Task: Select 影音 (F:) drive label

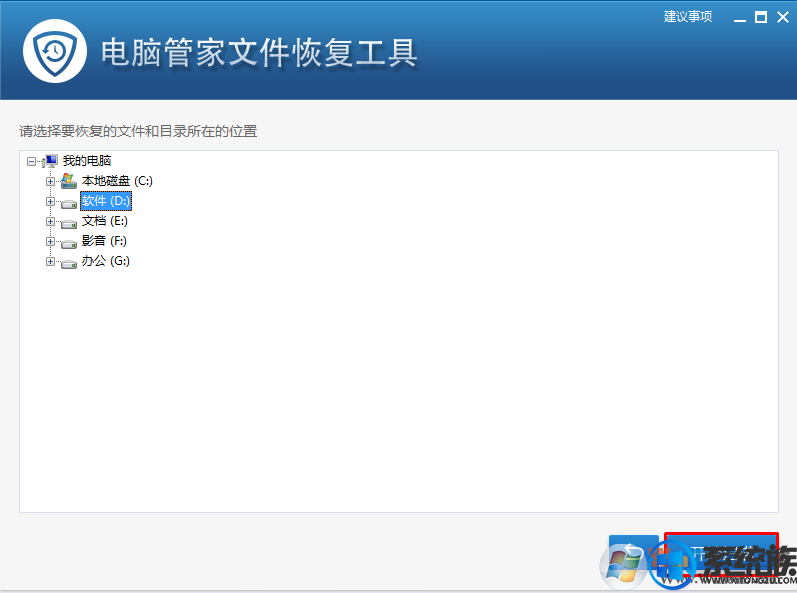Action: pyautogui.click(x=104, y=241)
